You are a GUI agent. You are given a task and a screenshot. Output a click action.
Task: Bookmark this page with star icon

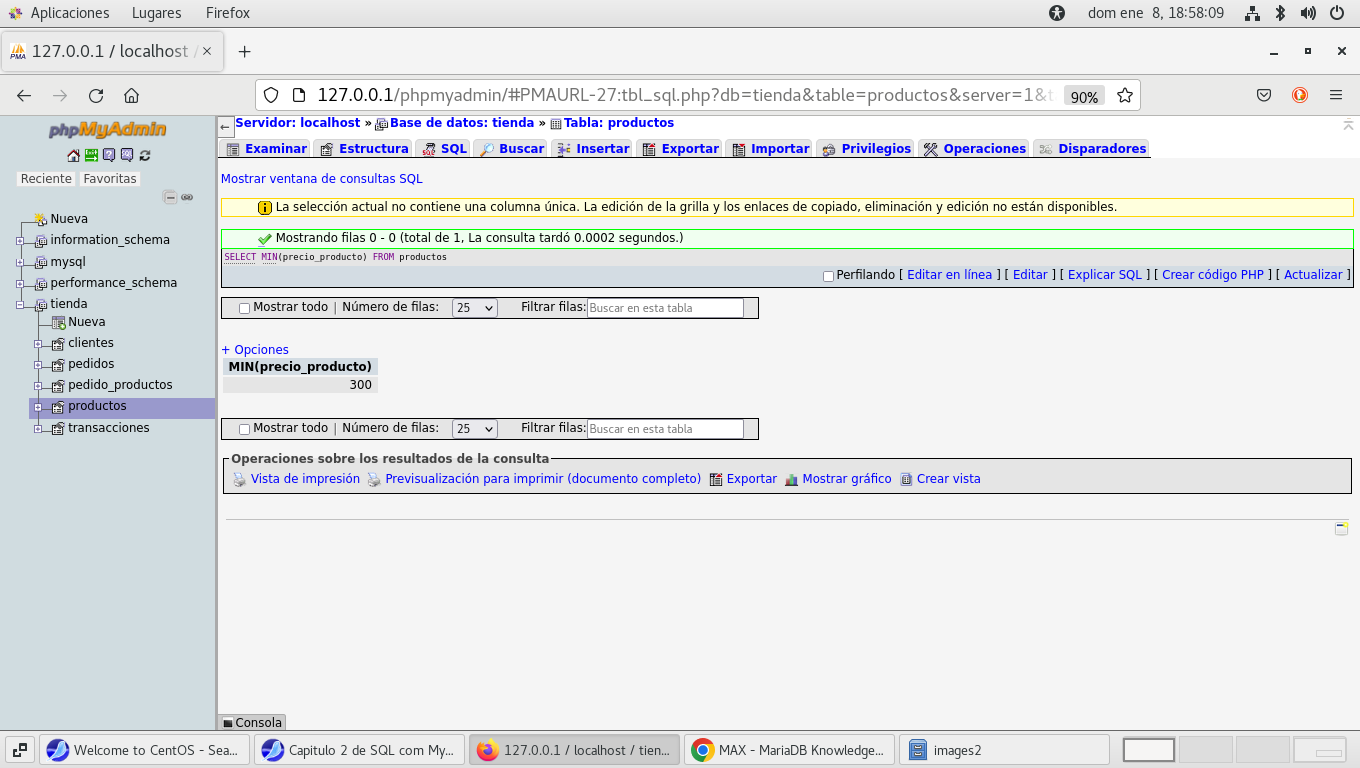click(x=1125, y=96)
